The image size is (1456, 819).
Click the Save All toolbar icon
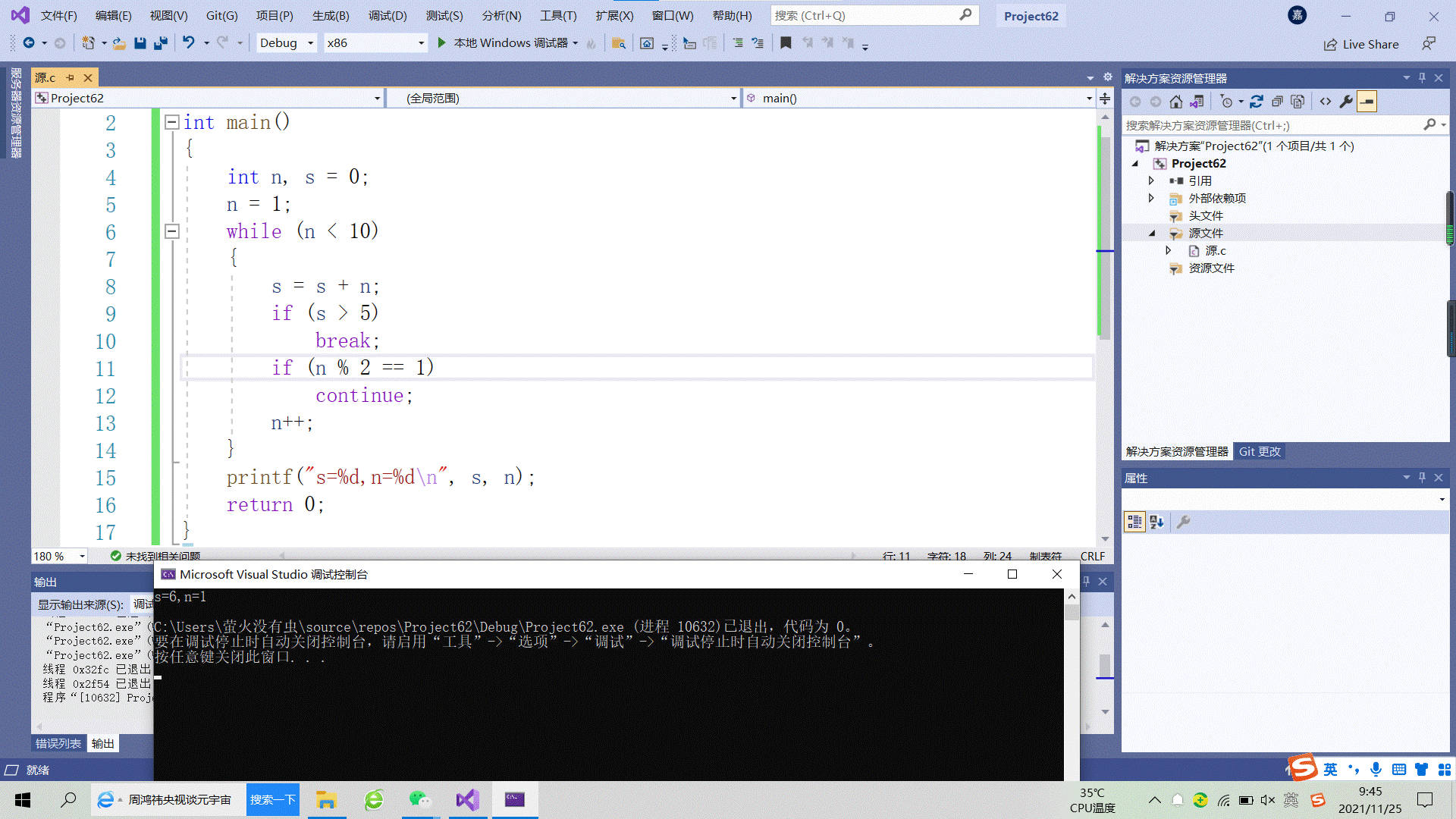[161, 43]
